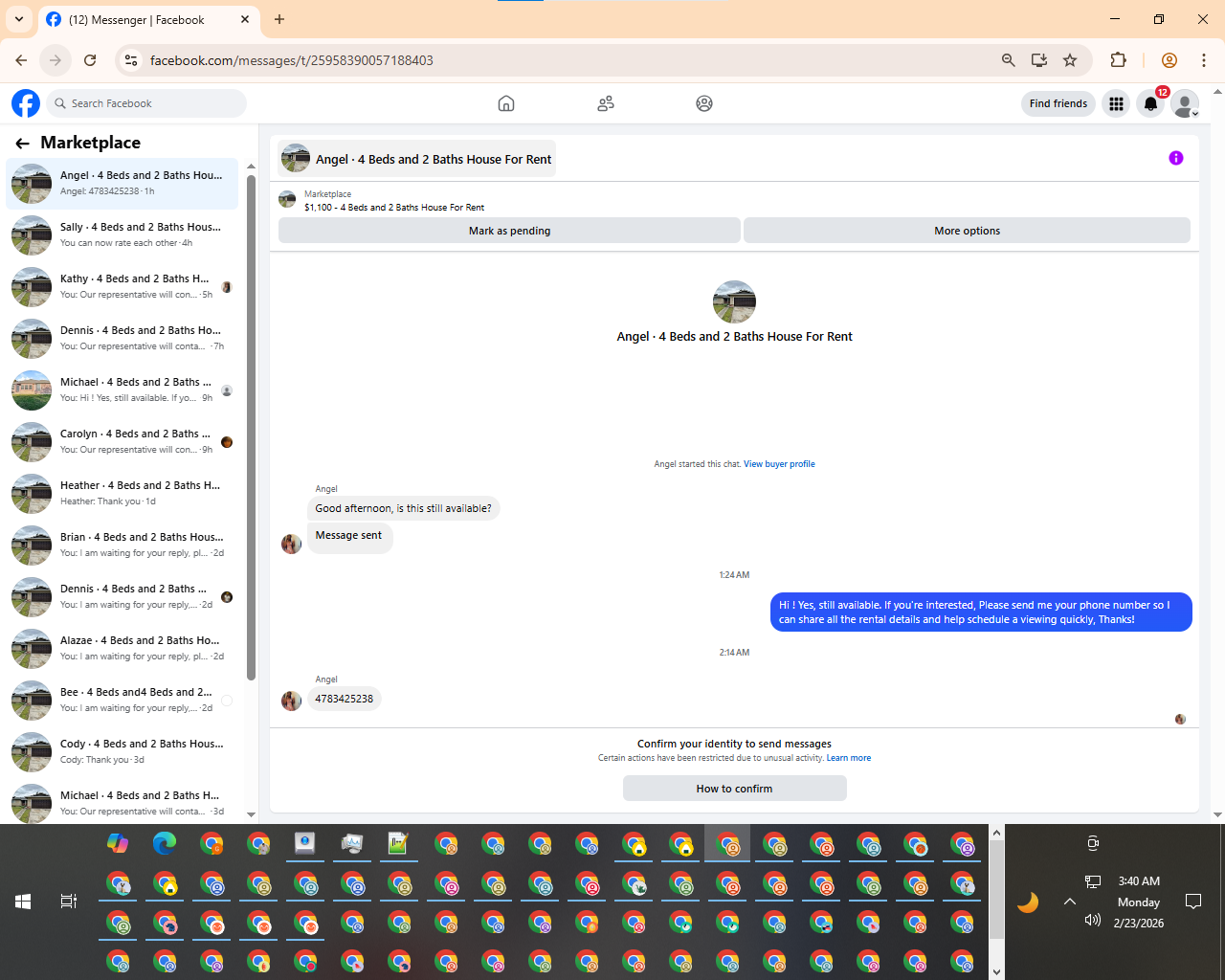Image resolution: width=1225 pixels, height=980 pixels.
Task: Open the View buyer profile link
Action: click(x=779, y=464)
